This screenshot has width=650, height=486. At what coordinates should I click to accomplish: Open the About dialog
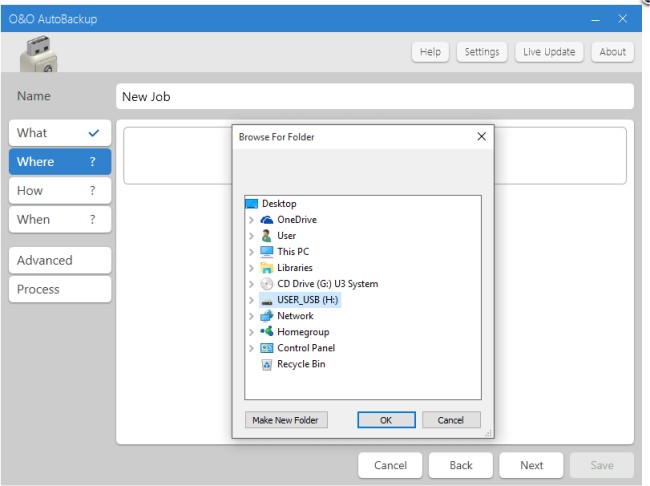613,52
